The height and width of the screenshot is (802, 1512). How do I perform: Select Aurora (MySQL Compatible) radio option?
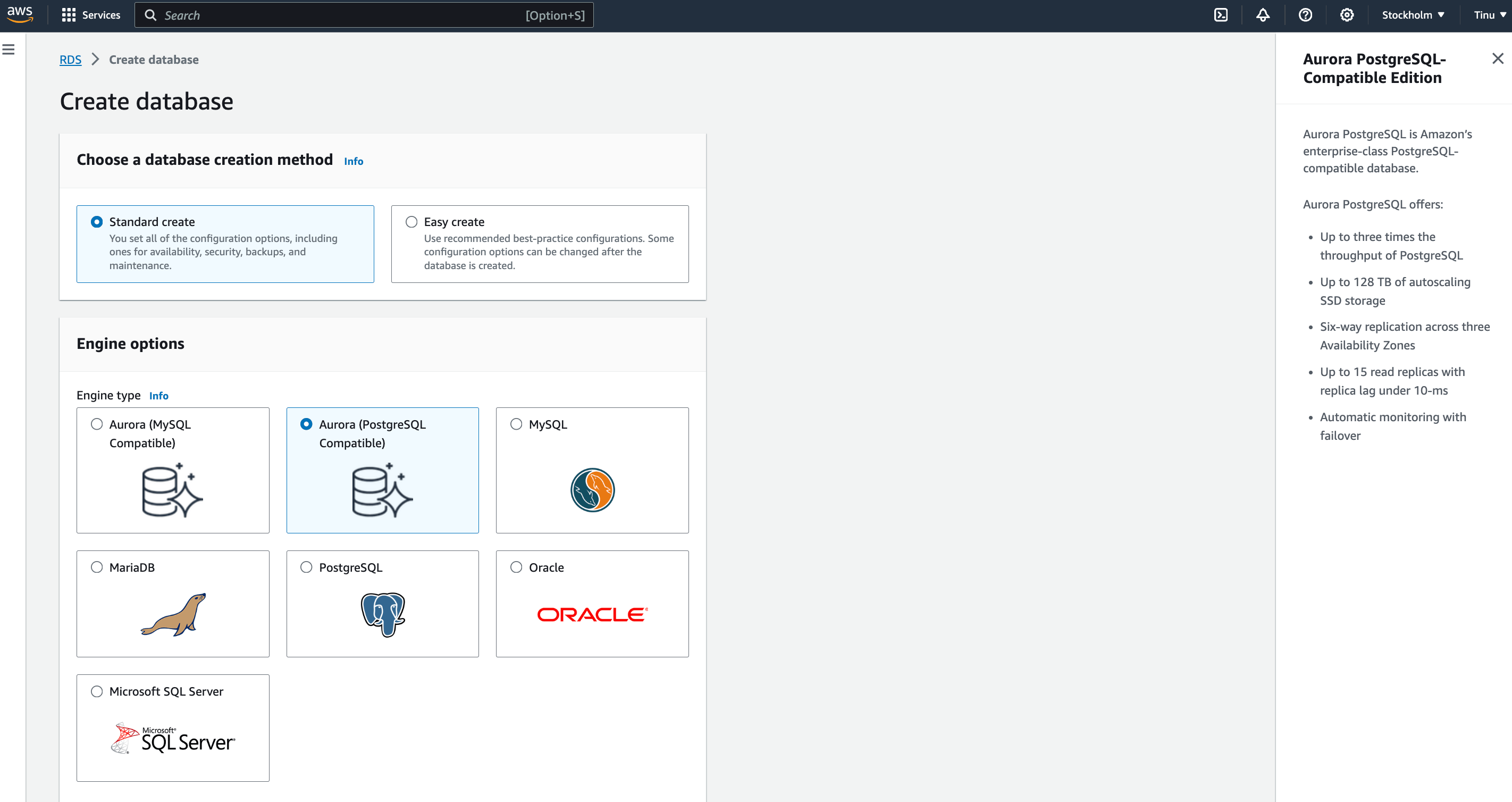97,424
